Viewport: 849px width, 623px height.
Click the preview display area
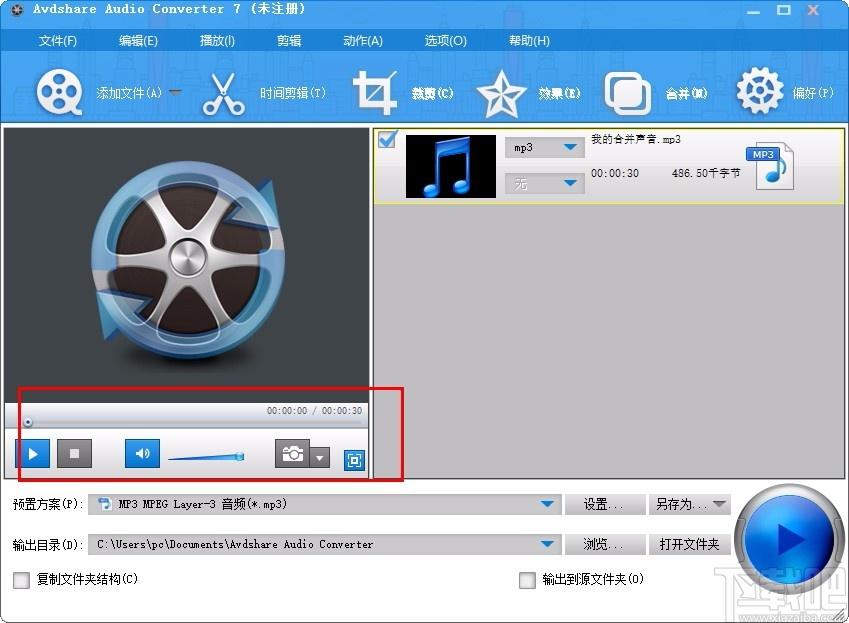click(x=187, y=265)
